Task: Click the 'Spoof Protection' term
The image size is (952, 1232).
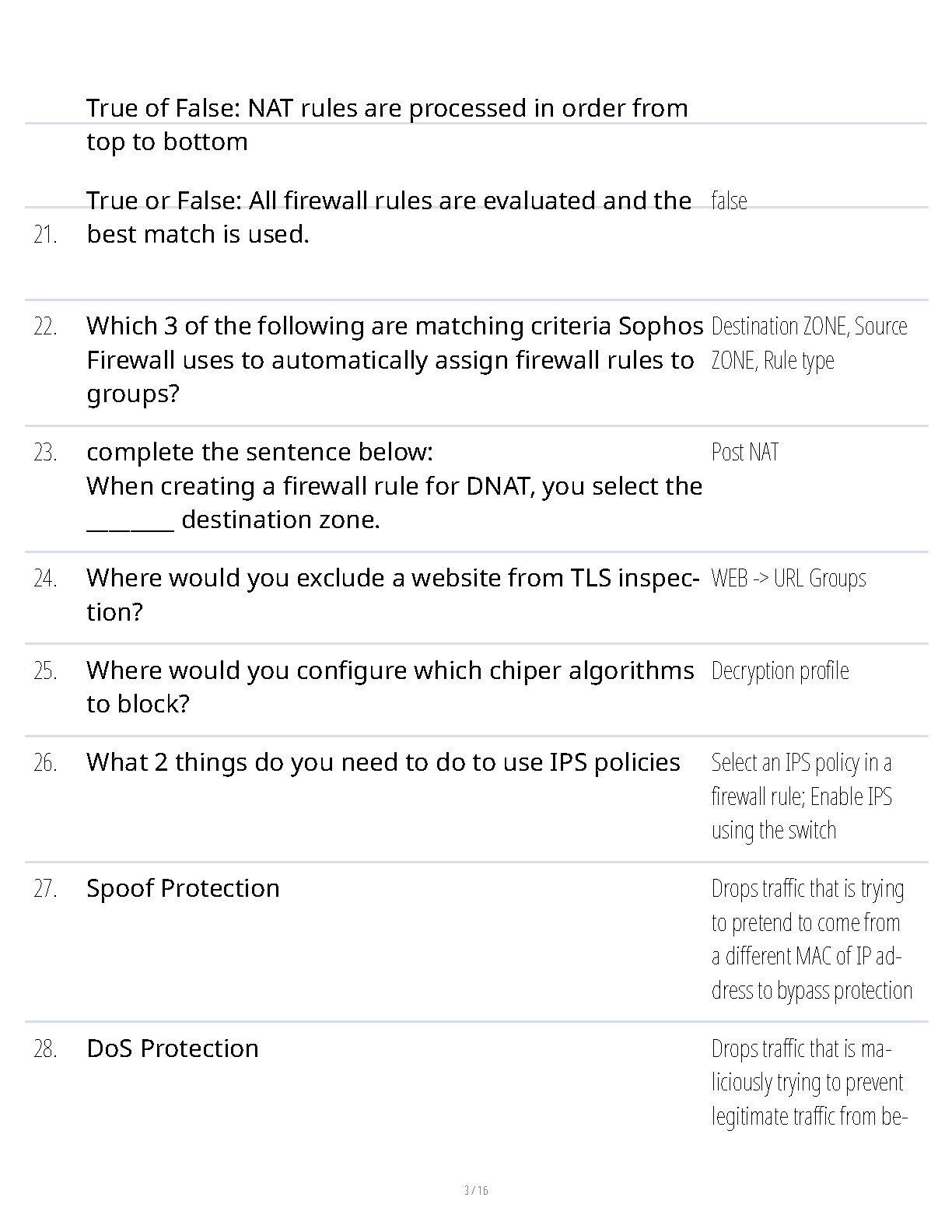Action: point(183,888)
